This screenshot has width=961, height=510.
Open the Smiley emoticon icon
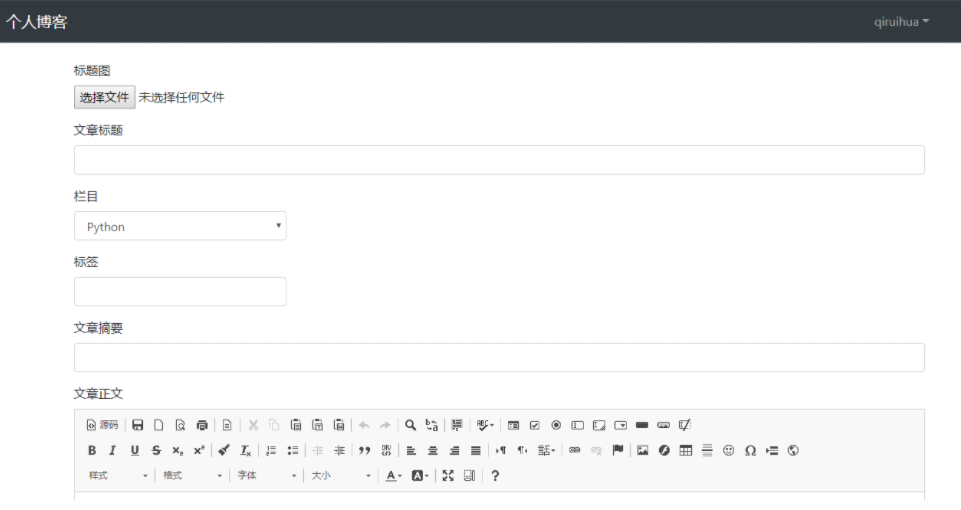[729, 451]
